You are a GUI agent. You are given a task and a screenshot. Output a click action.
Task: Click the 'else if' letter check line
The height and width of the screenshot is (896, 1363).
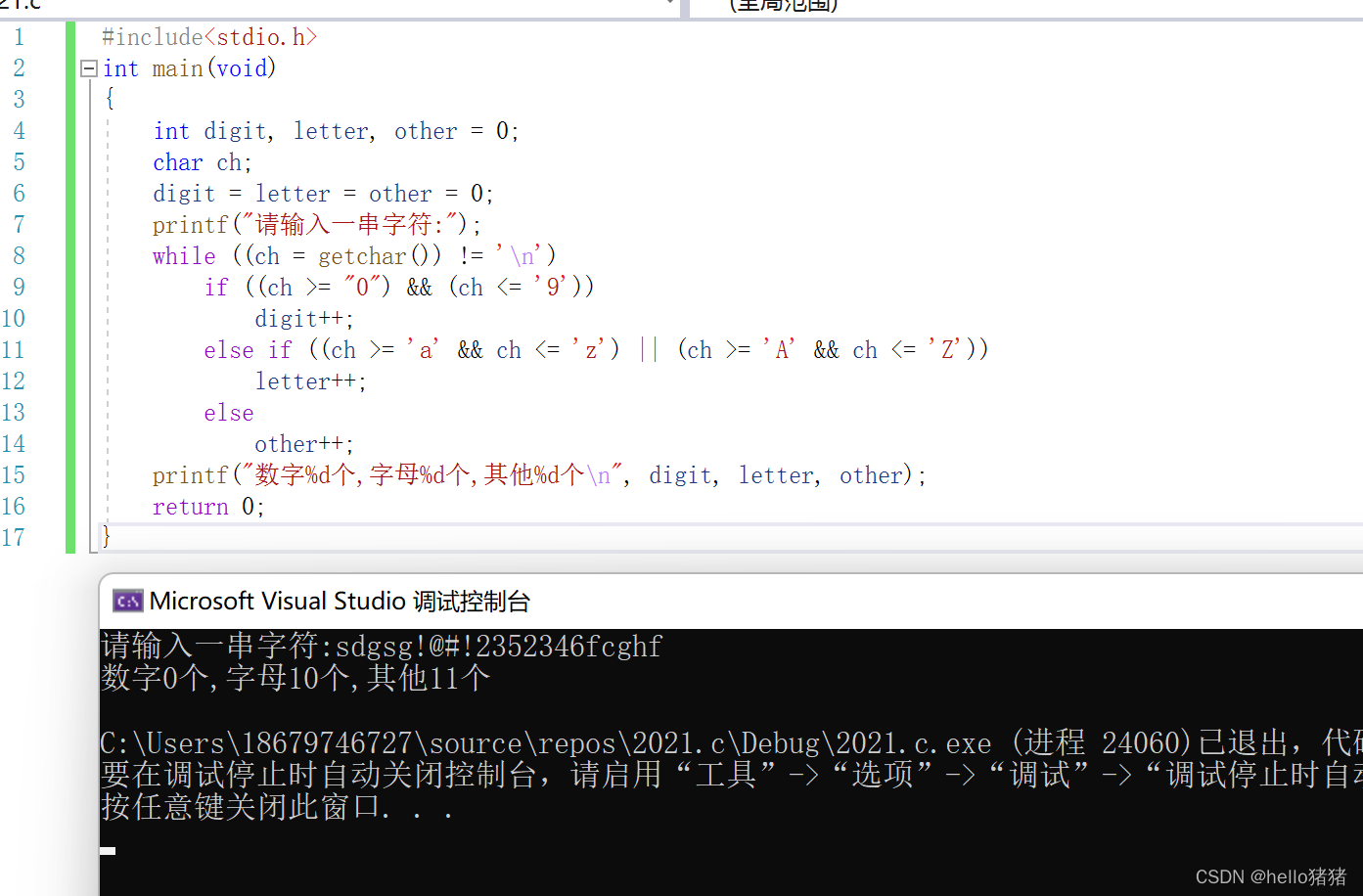[596, 350]
